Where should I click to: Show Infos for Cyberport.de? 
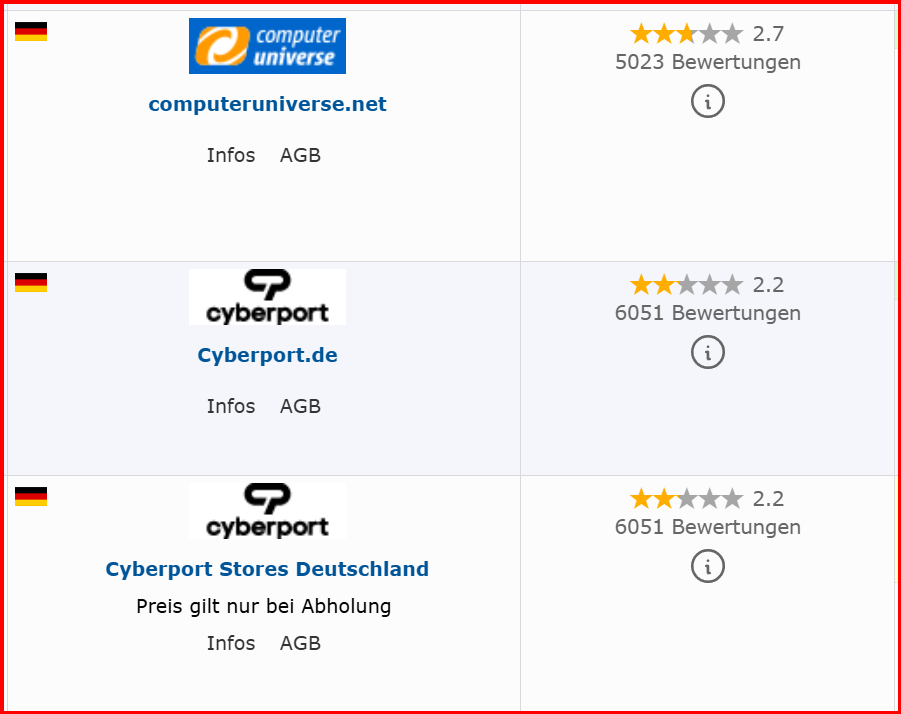pos(231,406)
